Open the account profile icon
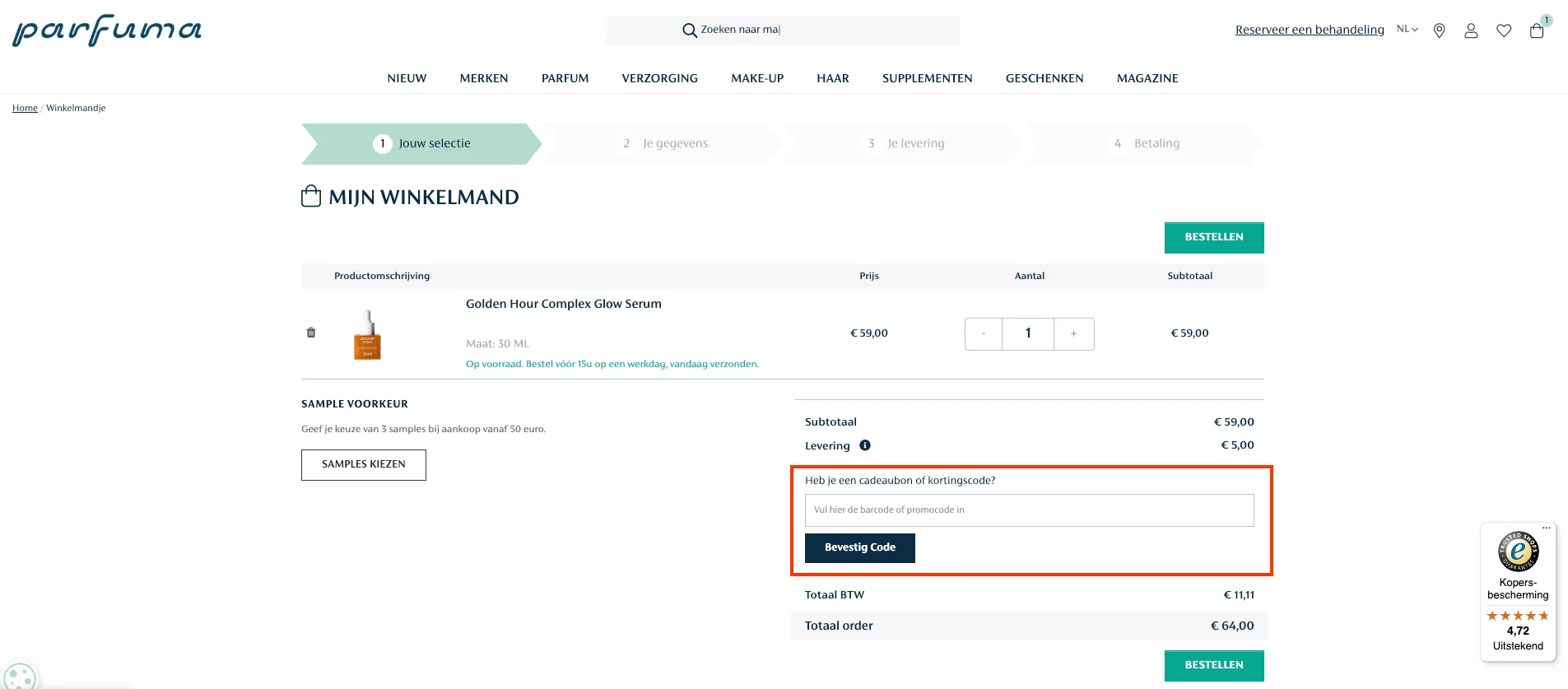Viewport: 1568px width, 689px height. (1472, 30)
